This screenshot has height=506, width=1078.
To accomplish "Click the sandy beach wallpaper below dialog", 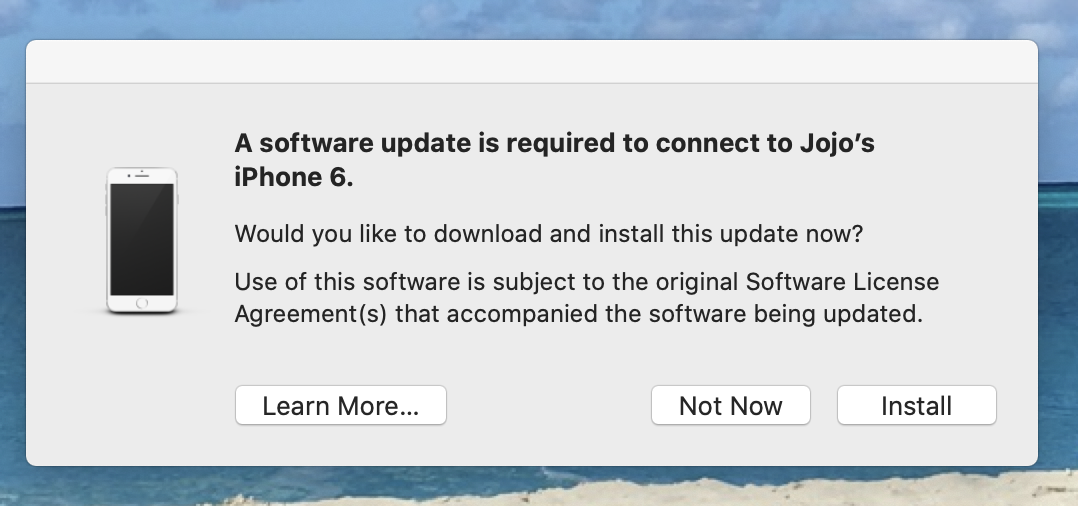I will tap(531, 492).
